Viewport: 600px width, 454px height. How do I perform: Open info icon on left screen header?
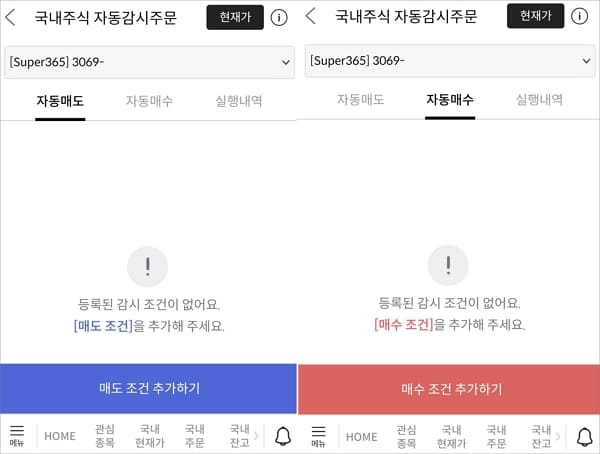point(279,17)
